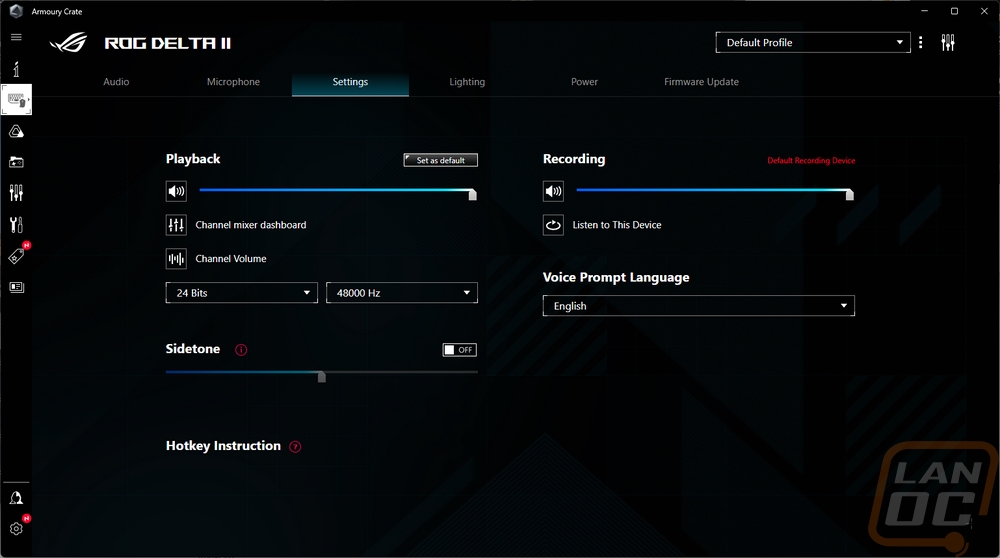Click the Channel Volume icon
Image resolution: width=1000 pixels, height=558 pixels.
pyautogui.click(x=176, y=258)
